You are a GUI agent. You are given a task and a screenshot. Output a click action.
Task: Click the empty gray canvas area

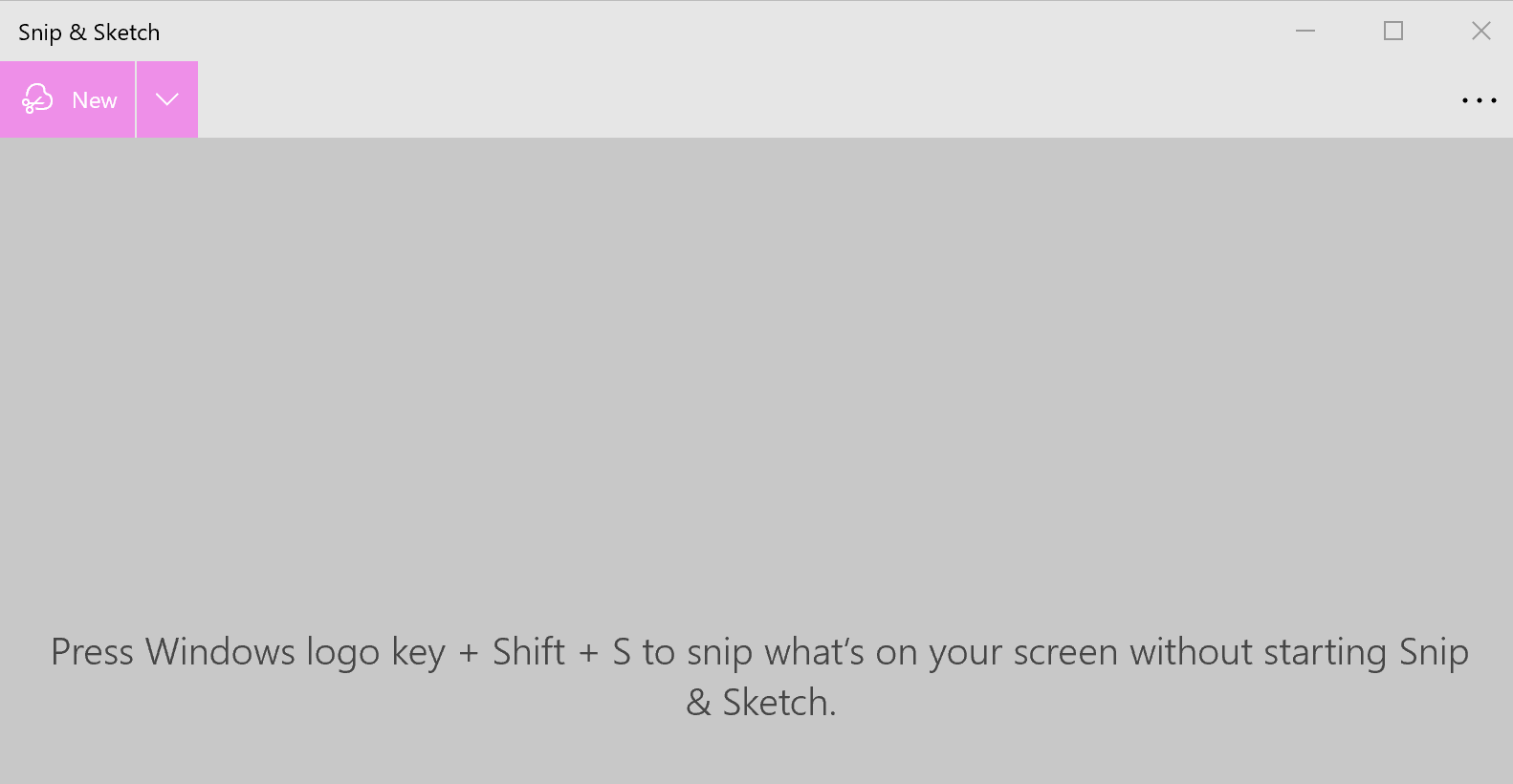[x=756, y=373]
